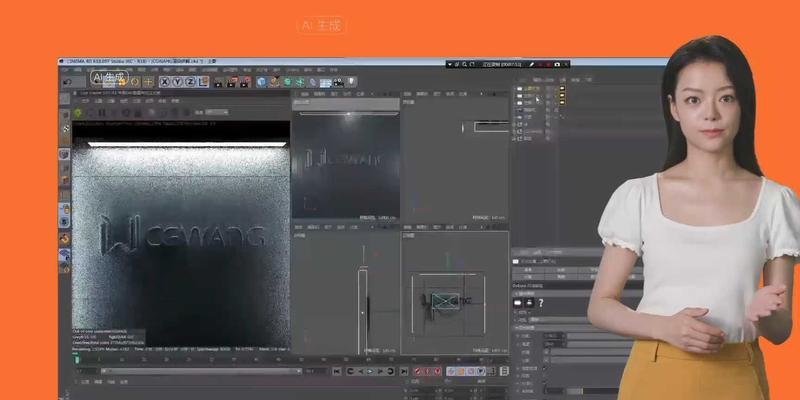Add a Cube primitive object
800x400 pixels.
point(262,82)
